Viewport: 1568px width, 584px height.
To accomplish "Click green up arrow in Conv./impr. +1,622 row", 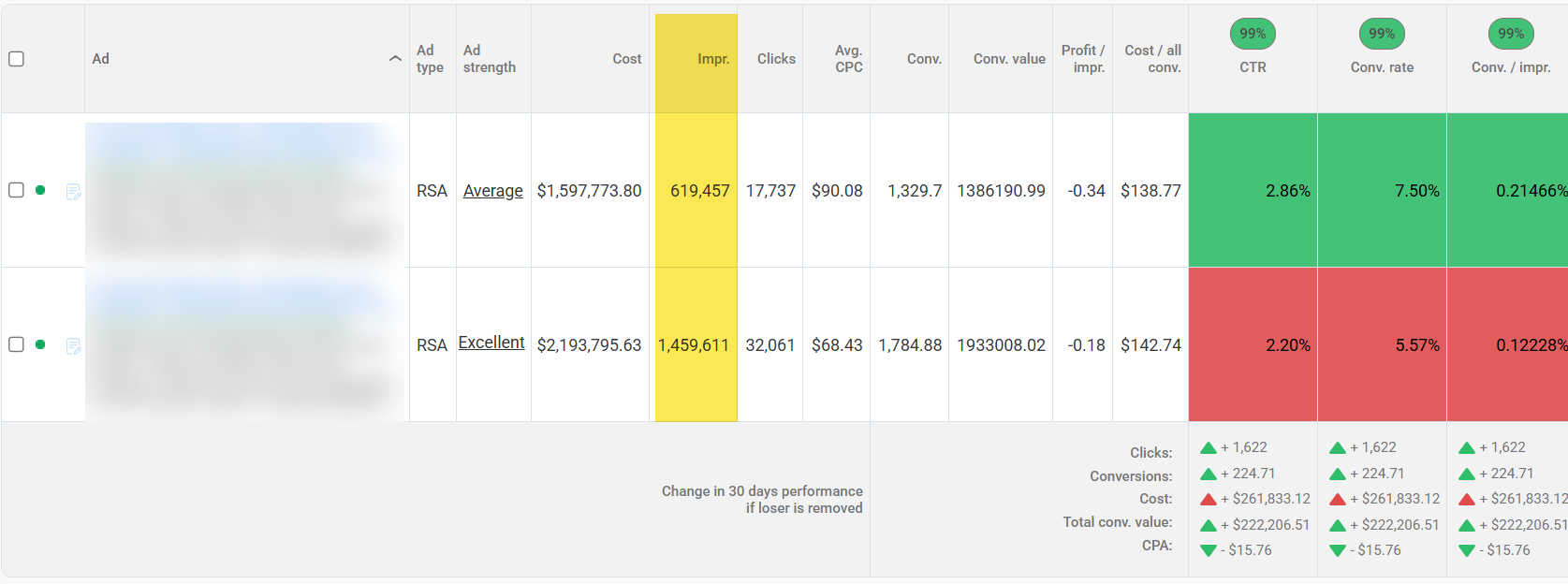I will 1467,448.
